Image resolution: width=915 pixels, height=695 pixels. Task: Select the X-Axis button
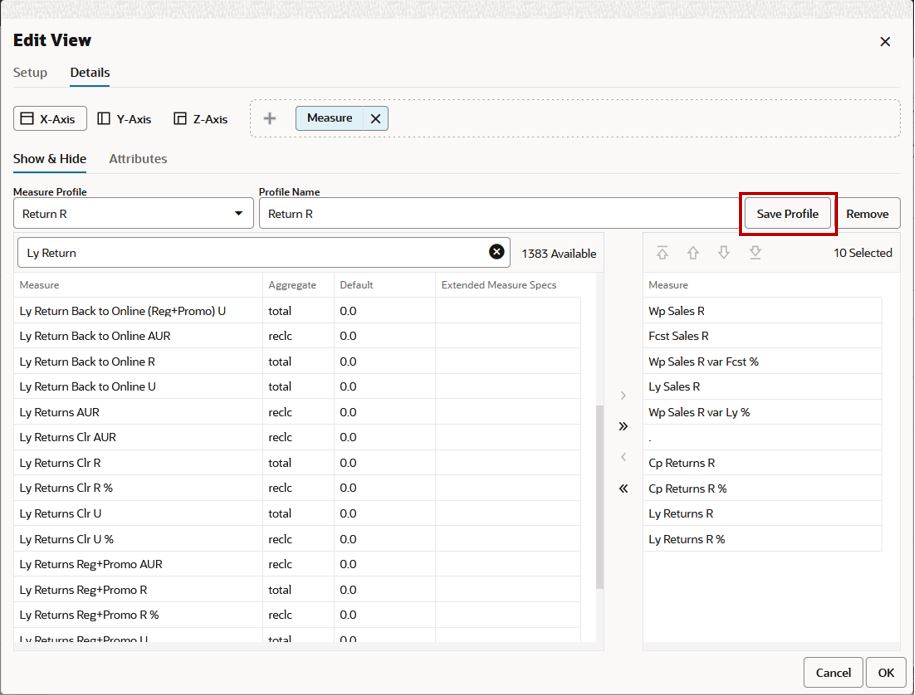[50, 118]
